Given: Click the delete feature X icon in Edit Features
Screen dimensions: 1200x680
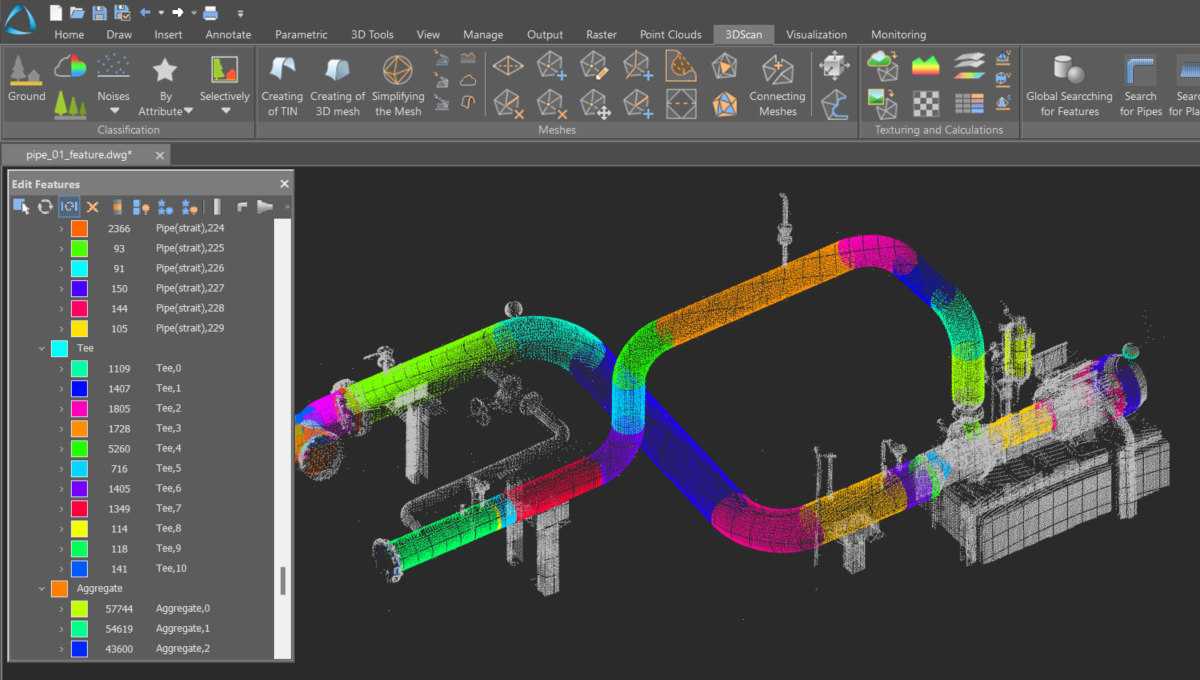Looking at the screenshot, I should (92, 206).
